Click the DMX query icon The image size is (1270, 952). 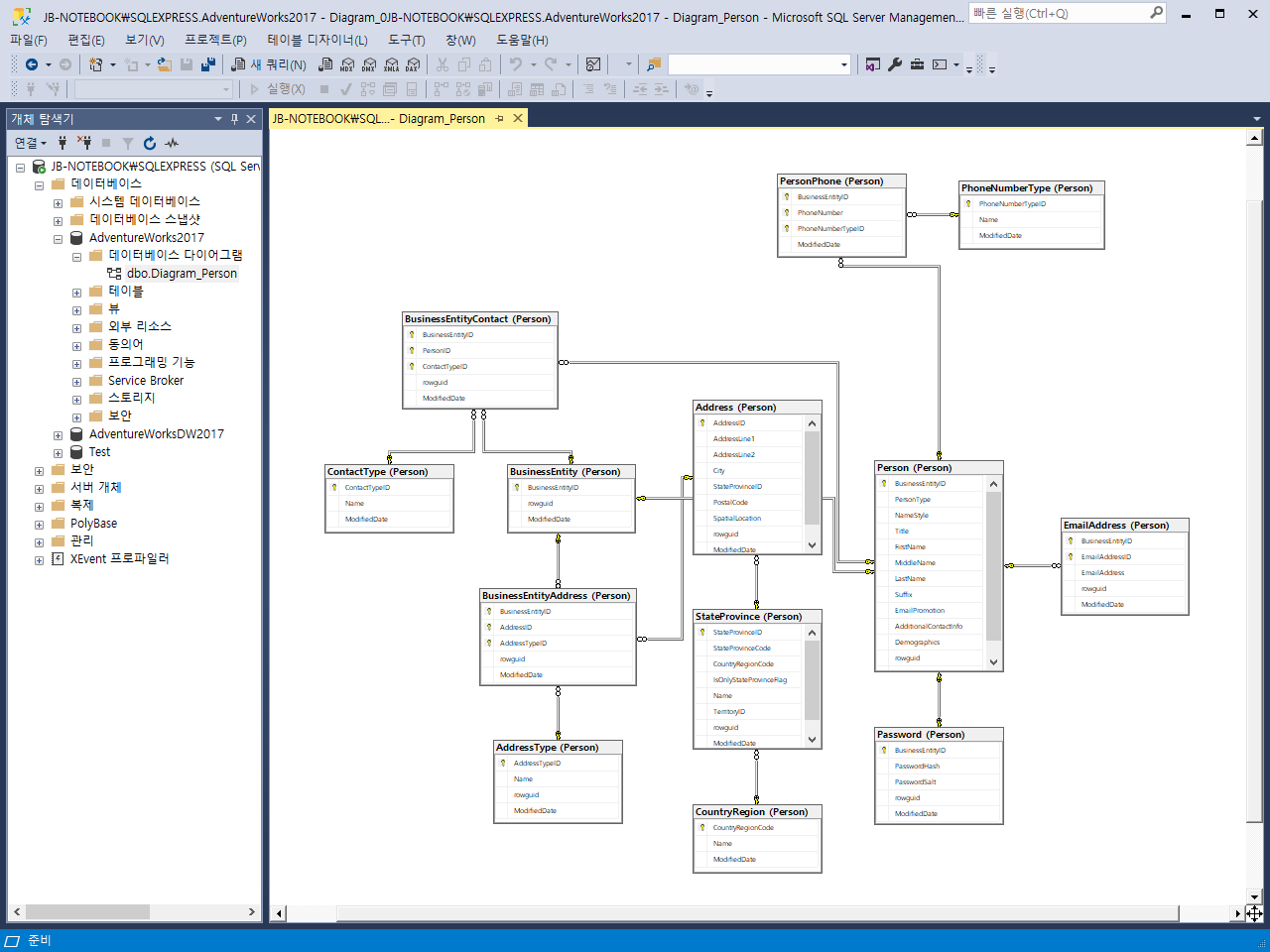click(369, 64)
